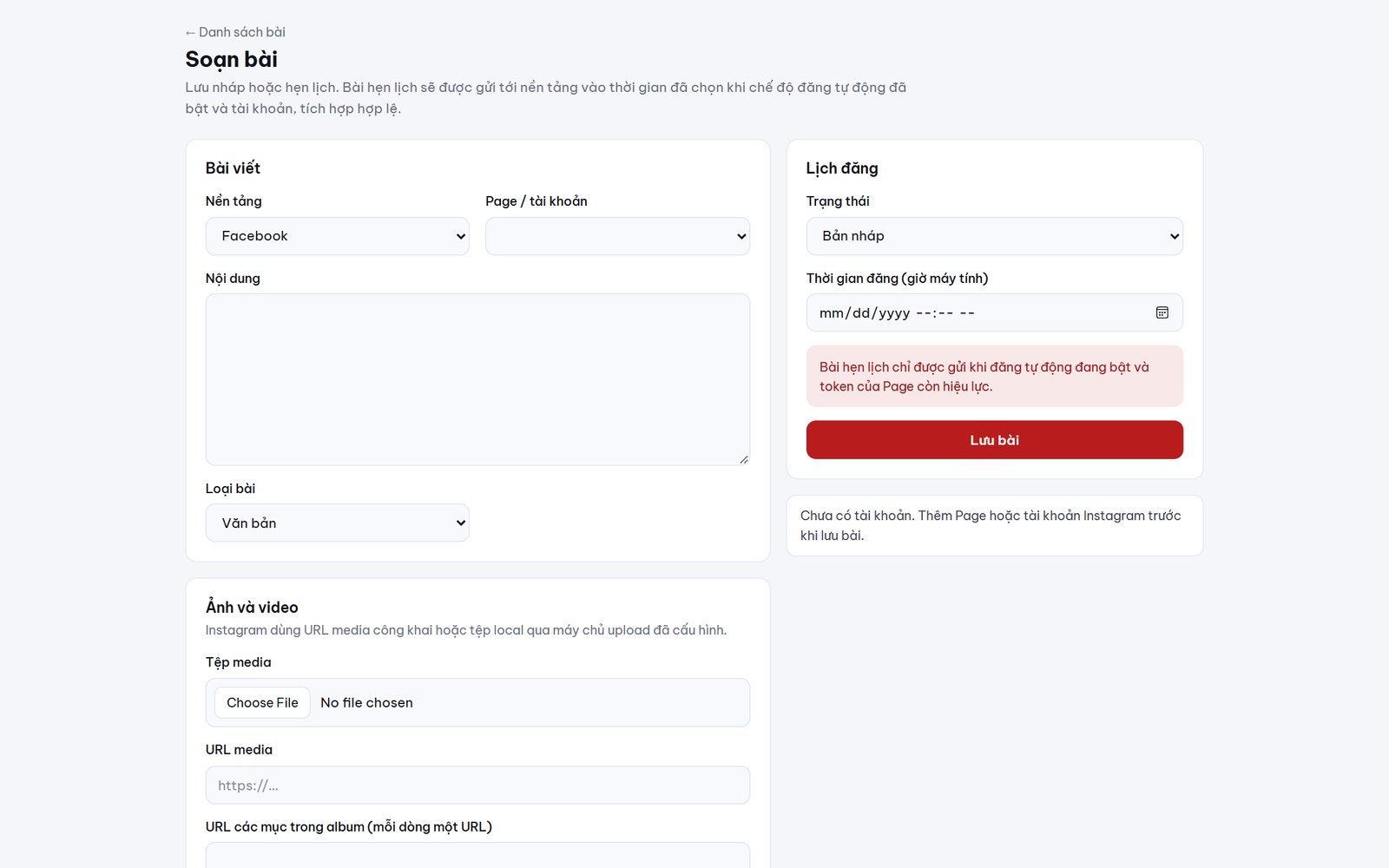Click the "Trạng thái" label
1389x868 pixels.
[838, 201]
